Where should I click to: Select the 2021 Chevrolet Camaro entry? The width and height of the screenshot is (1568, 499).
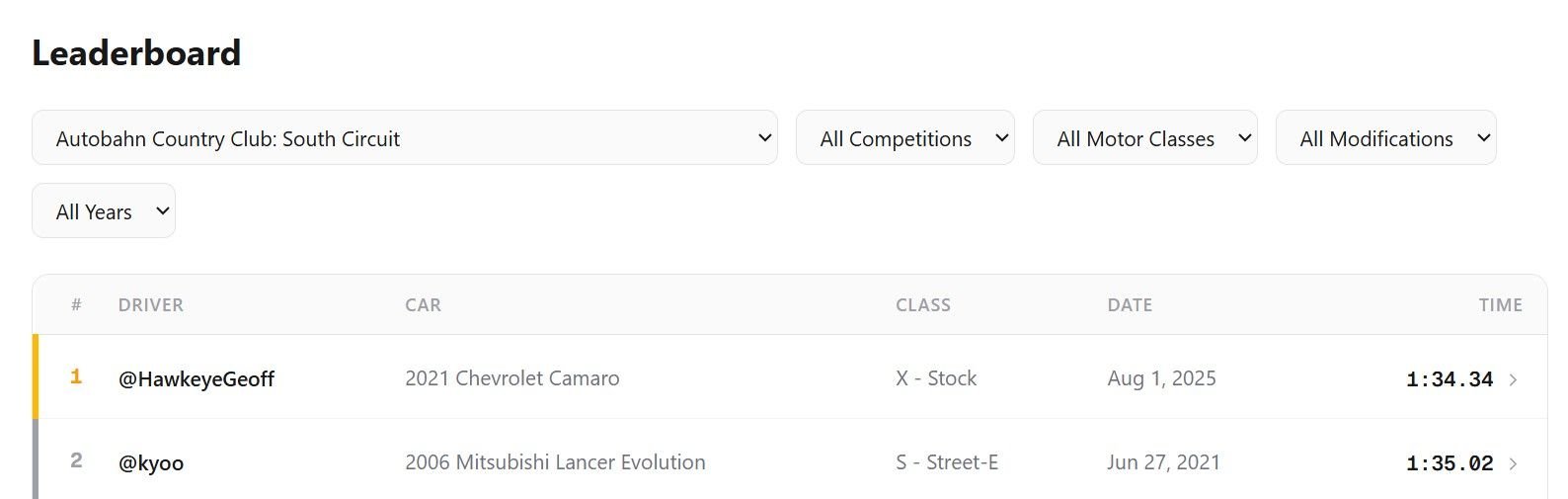click(511, 378)
